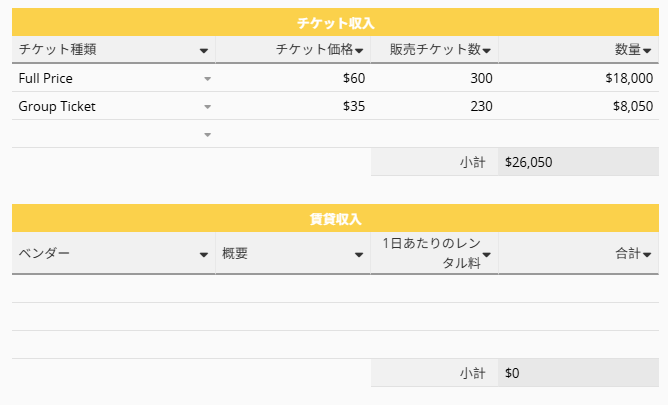
Task: Open the 概要 column filter arrow
Action: click(359, 255)
